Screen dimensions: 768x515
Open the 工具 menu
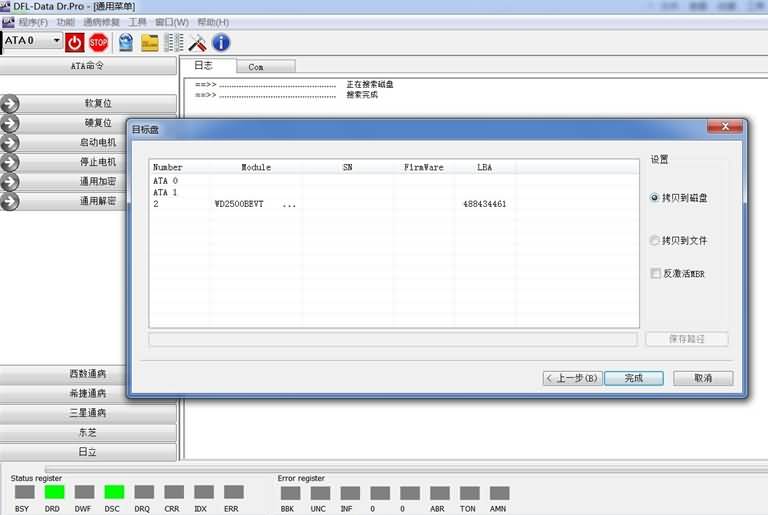[137, 22]
